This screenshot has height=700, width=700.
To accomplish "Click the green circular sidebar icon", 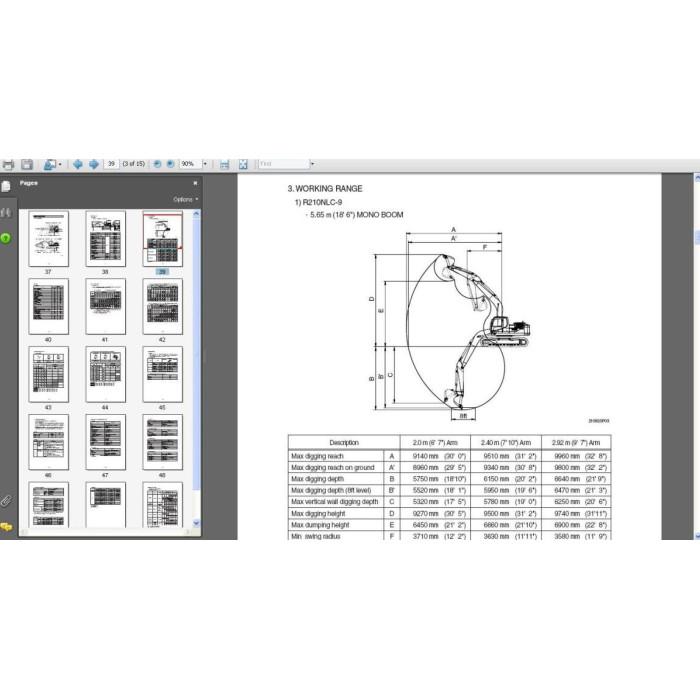I will pyautogui.click(x=6, y=238).
